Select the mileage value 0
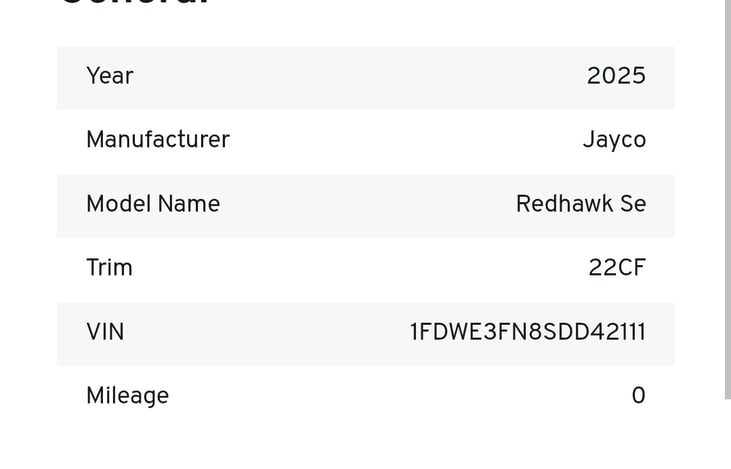 point(639,395)
